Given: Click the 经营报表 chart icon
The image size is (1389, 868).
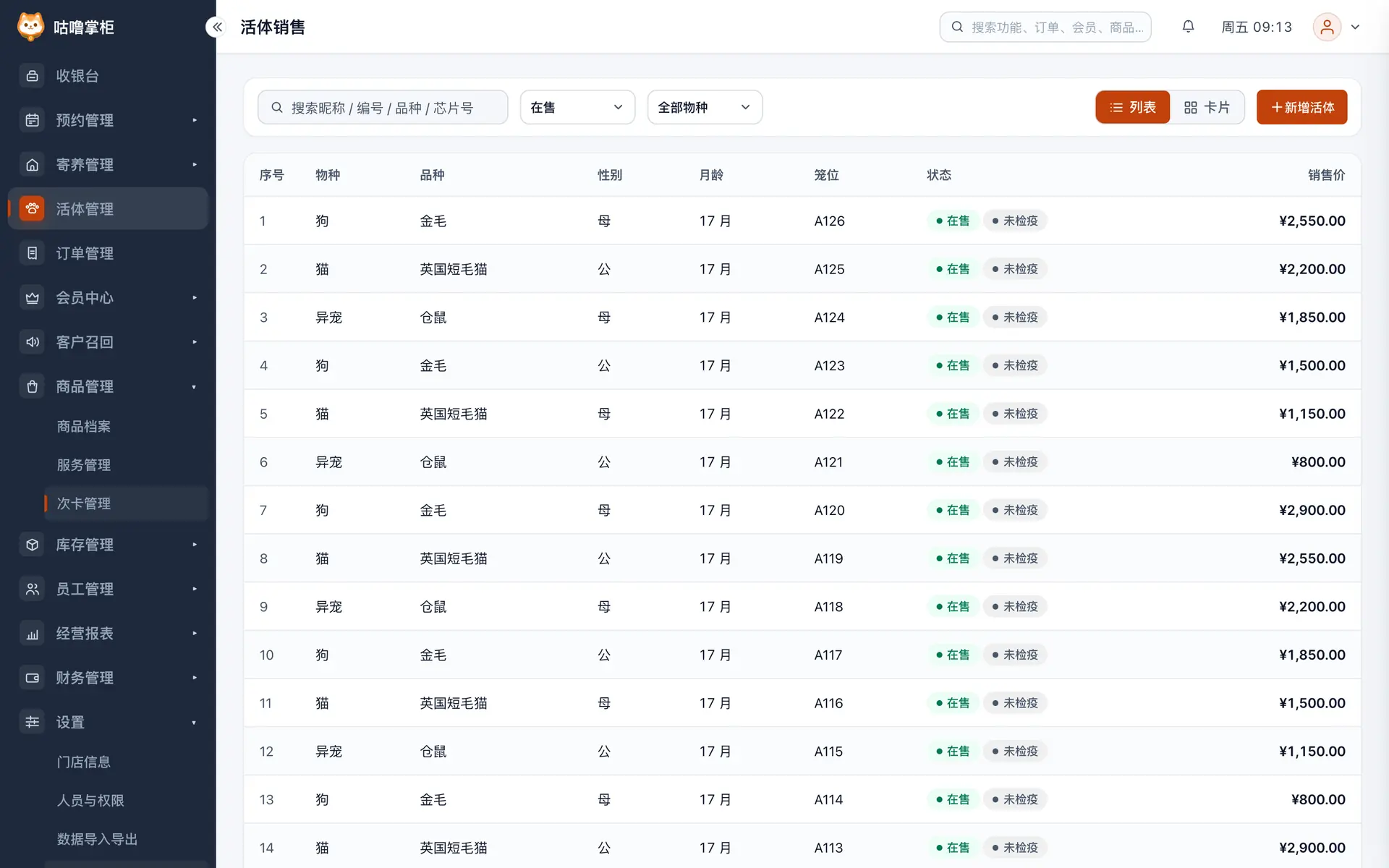Looking at the screenshot, I should tap(32, 634).
